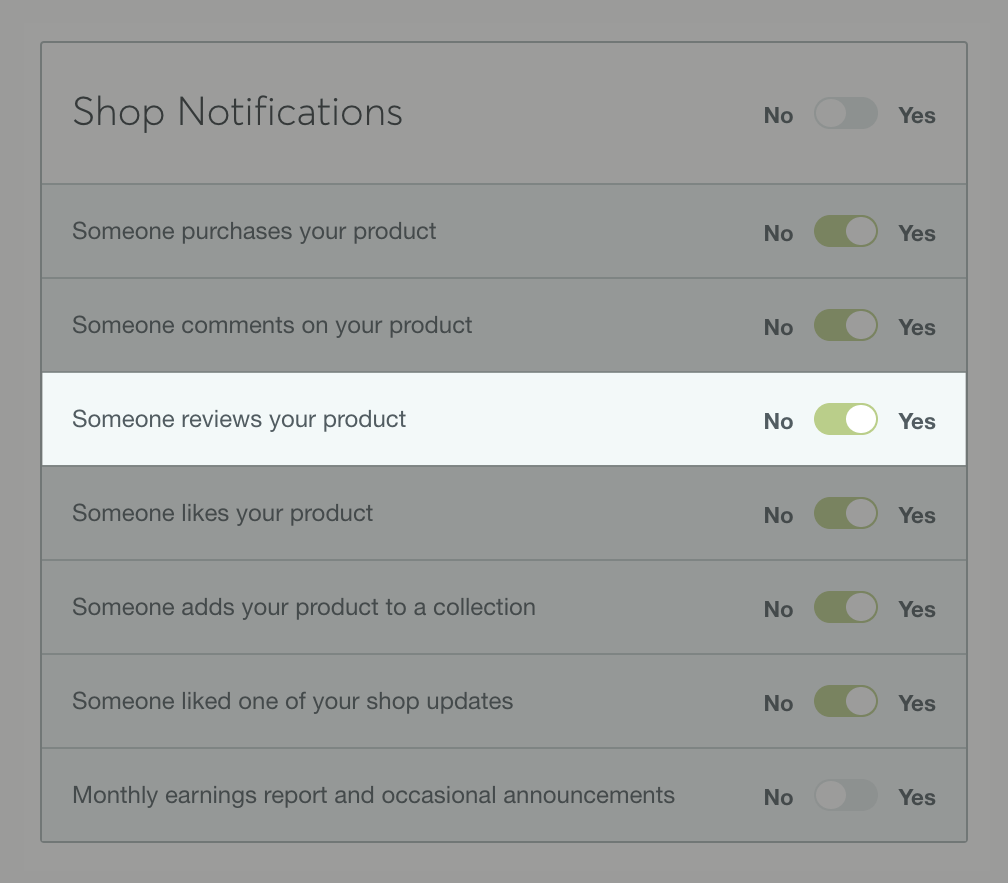This screenshot has height=883, width=1008.
Task: Click the 'Someone liked one of your shop updates' row
Action: pos(292,701)
